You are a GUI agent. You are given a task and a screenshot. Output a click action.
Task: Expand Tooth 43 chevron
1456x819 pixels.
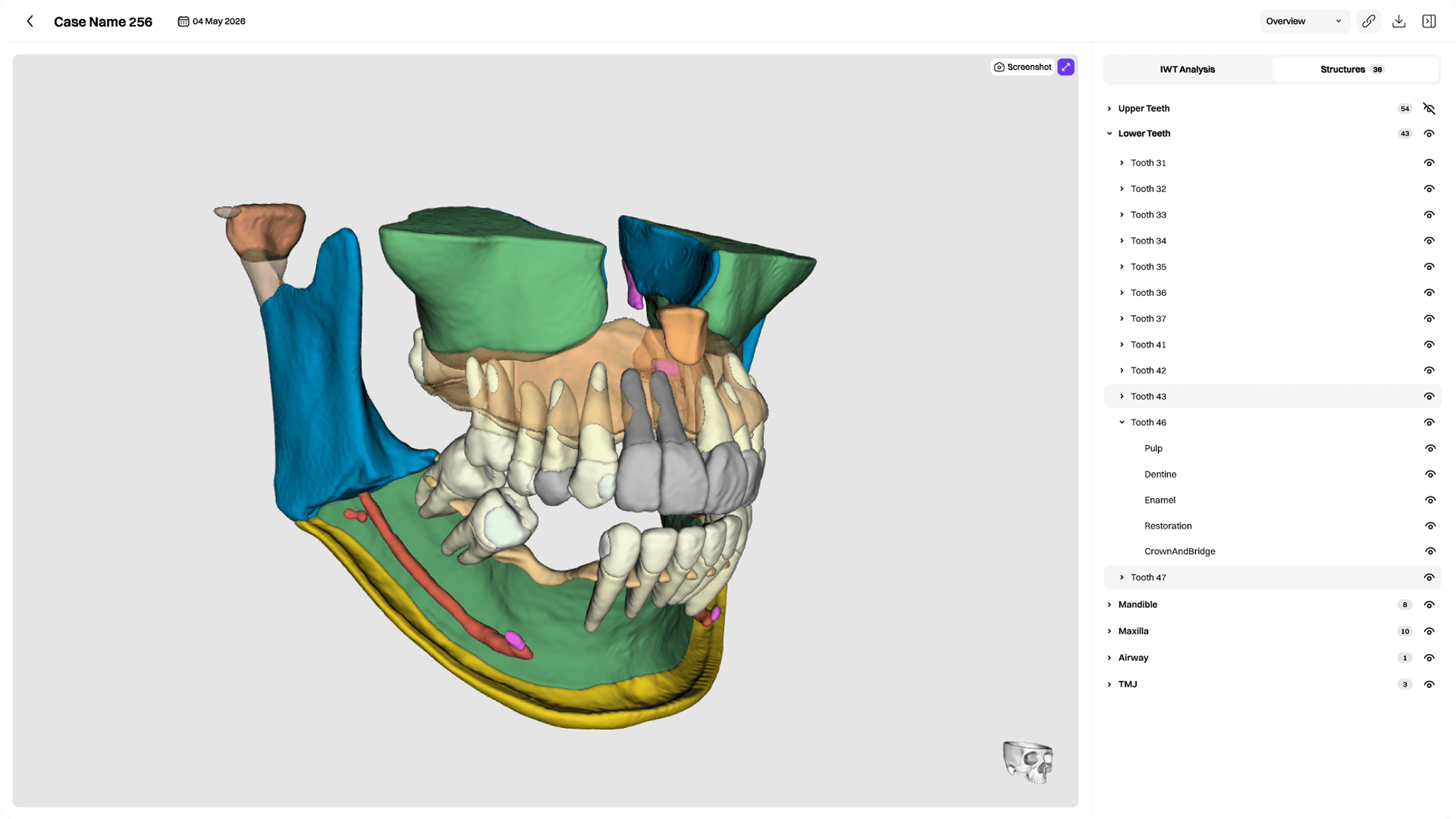[x=1122, y=397]
